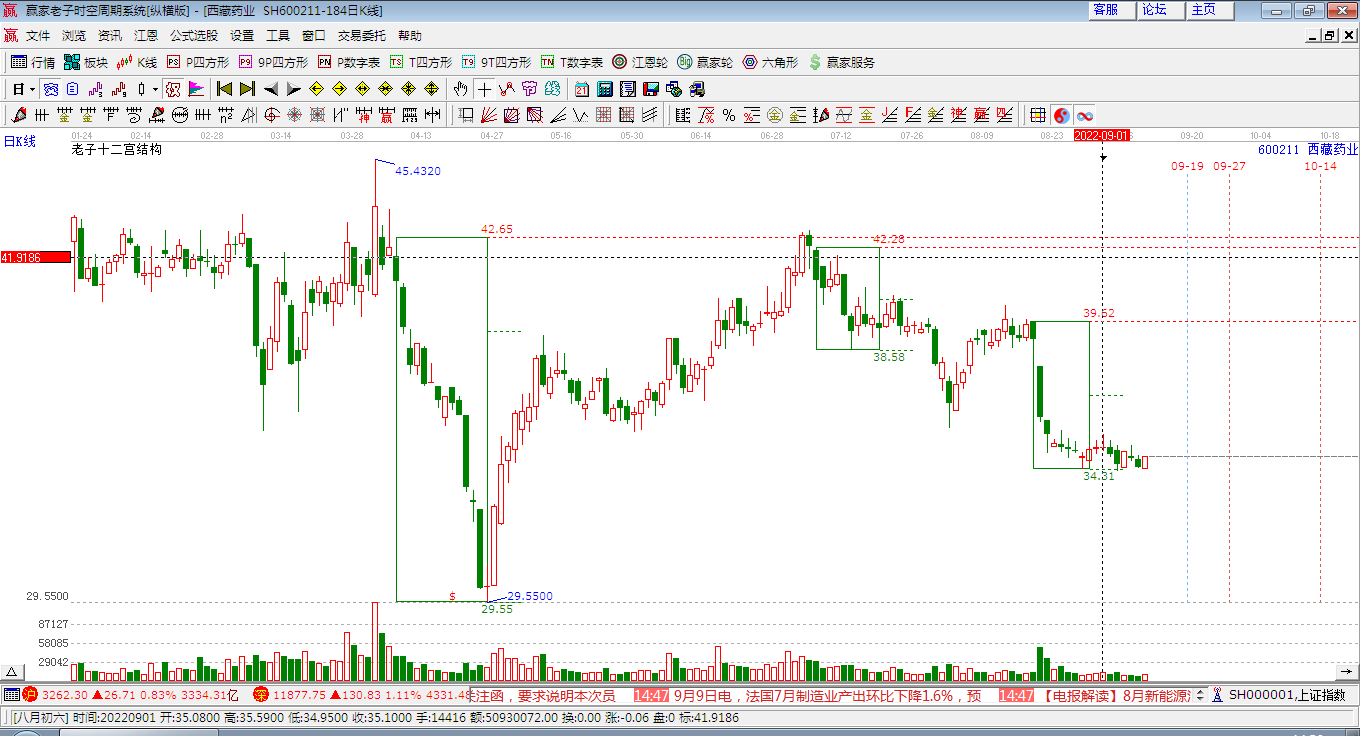Open the 浏览 menu
The image size is (1360, 736).
point(74,35)
